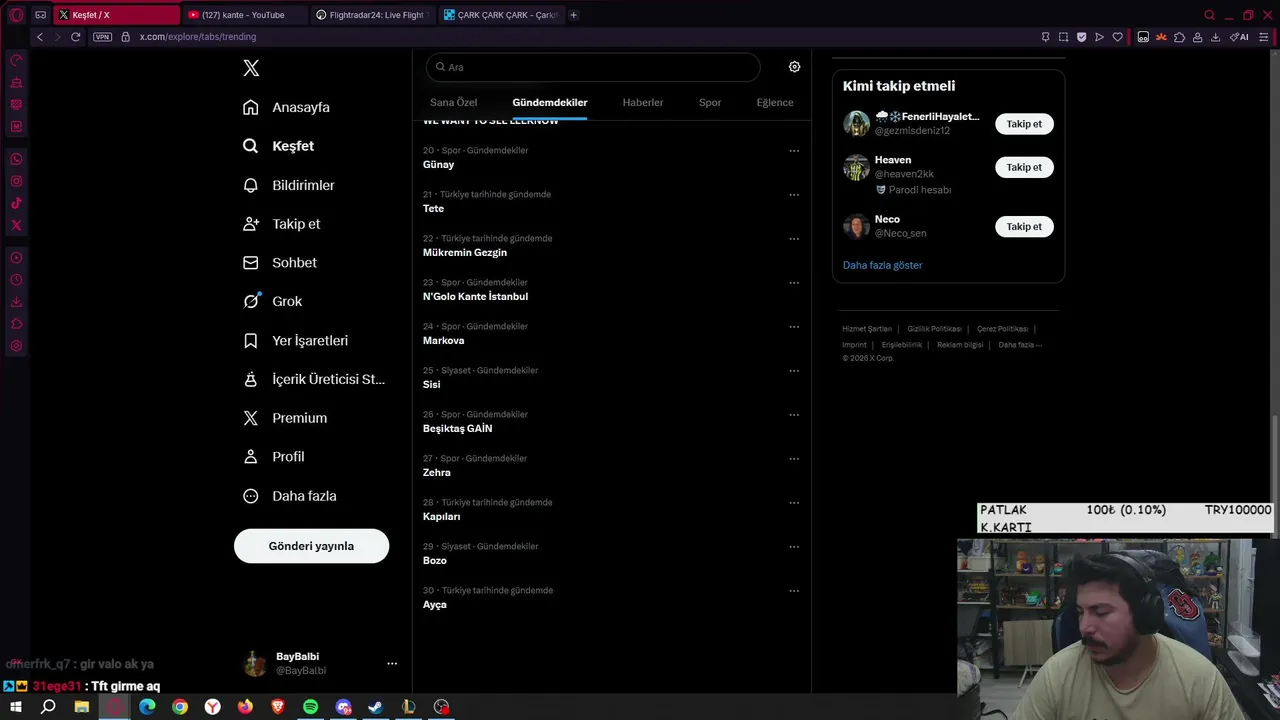Open the extensions puzzle piece icon
The height and width of the screenshot is (720, 1280).
point(1179,37)
